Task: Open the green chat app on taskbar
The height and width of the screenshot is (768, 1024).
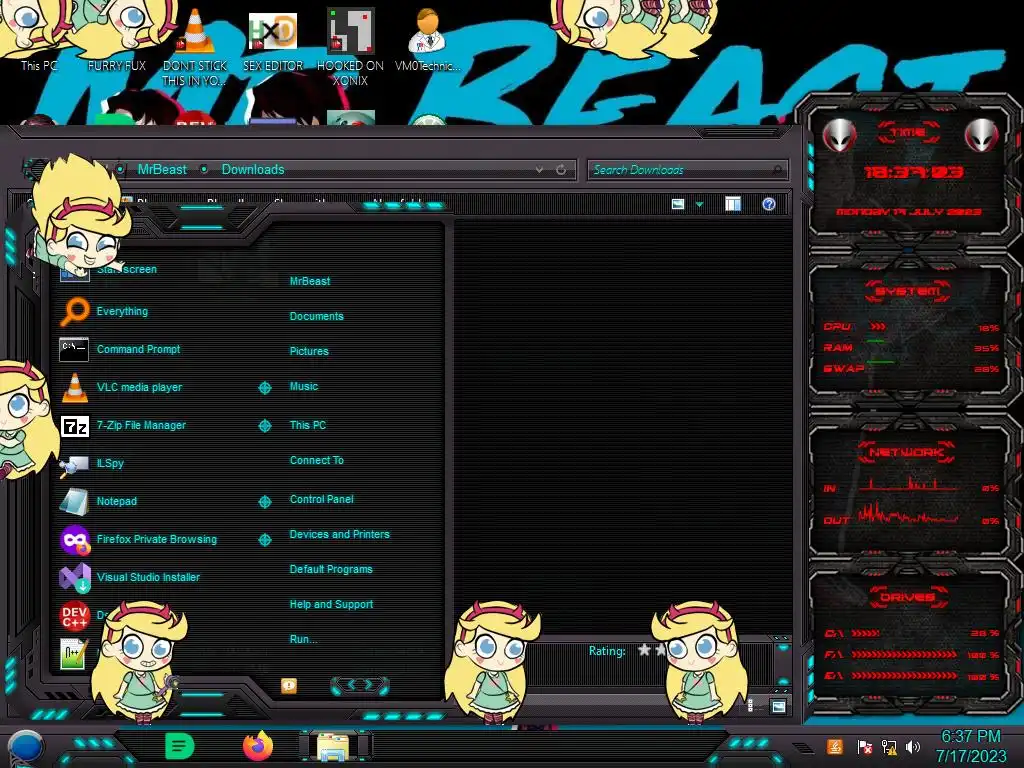Action: tap(179, 746)
